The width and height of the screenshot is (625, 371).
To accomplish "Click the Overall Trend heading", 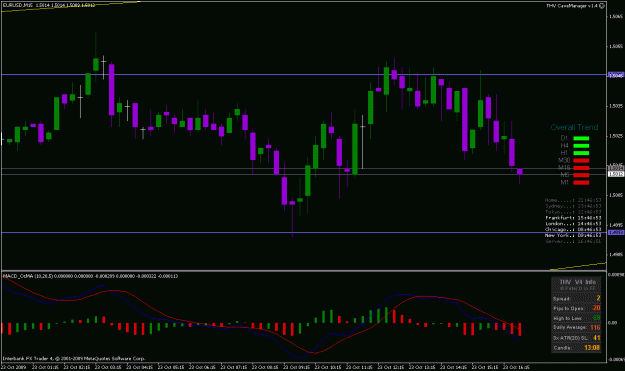I will pyautogui.click(x=574, y=127).
